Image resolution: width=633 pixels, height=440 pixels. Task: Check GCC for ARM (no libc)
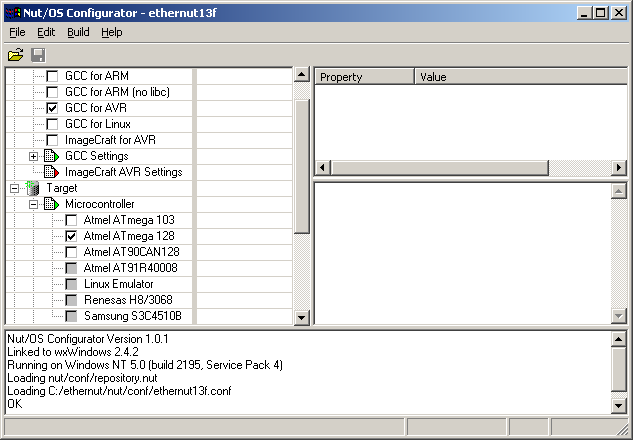pyautogui.click(x=52, y=92)
